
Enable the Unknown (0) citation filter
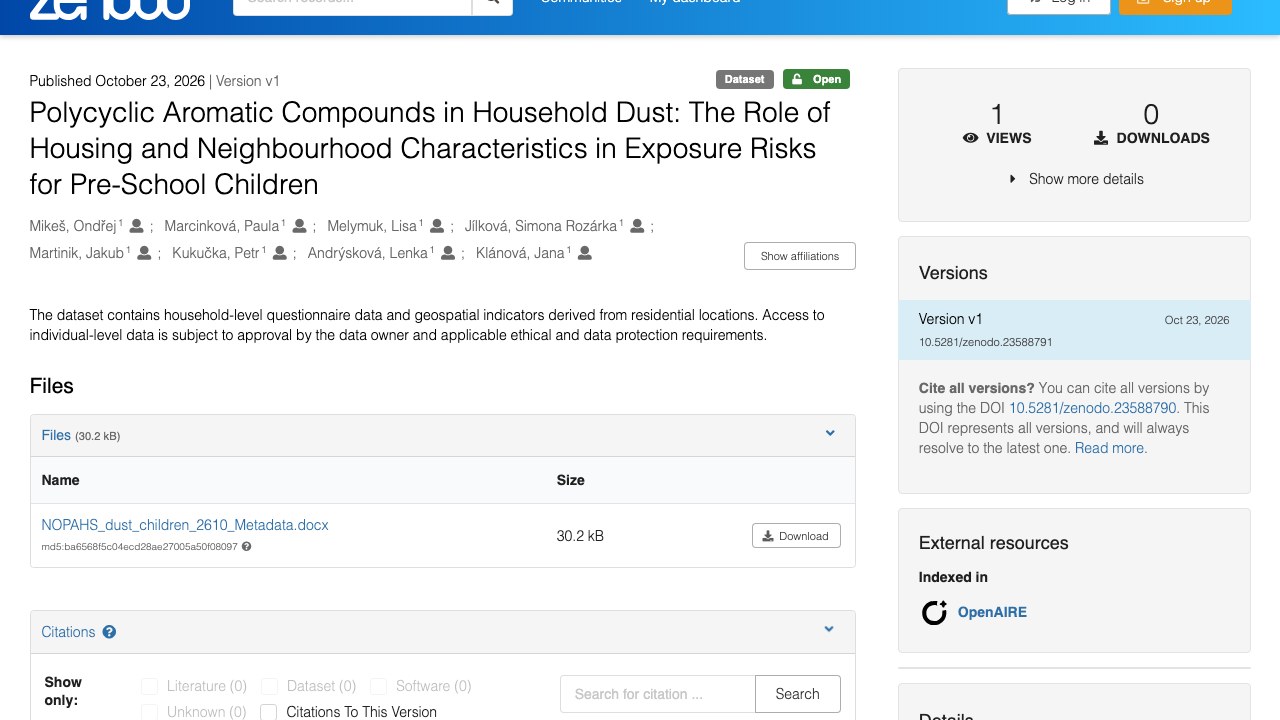[x=150, y=712]
